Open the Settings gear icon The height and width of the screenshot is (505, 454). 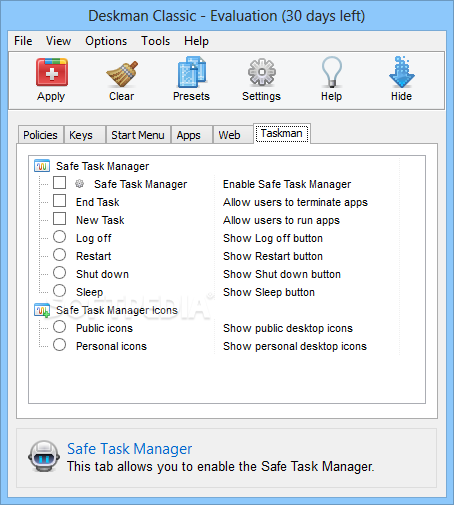pyautogui.click(x=262, y=72)
